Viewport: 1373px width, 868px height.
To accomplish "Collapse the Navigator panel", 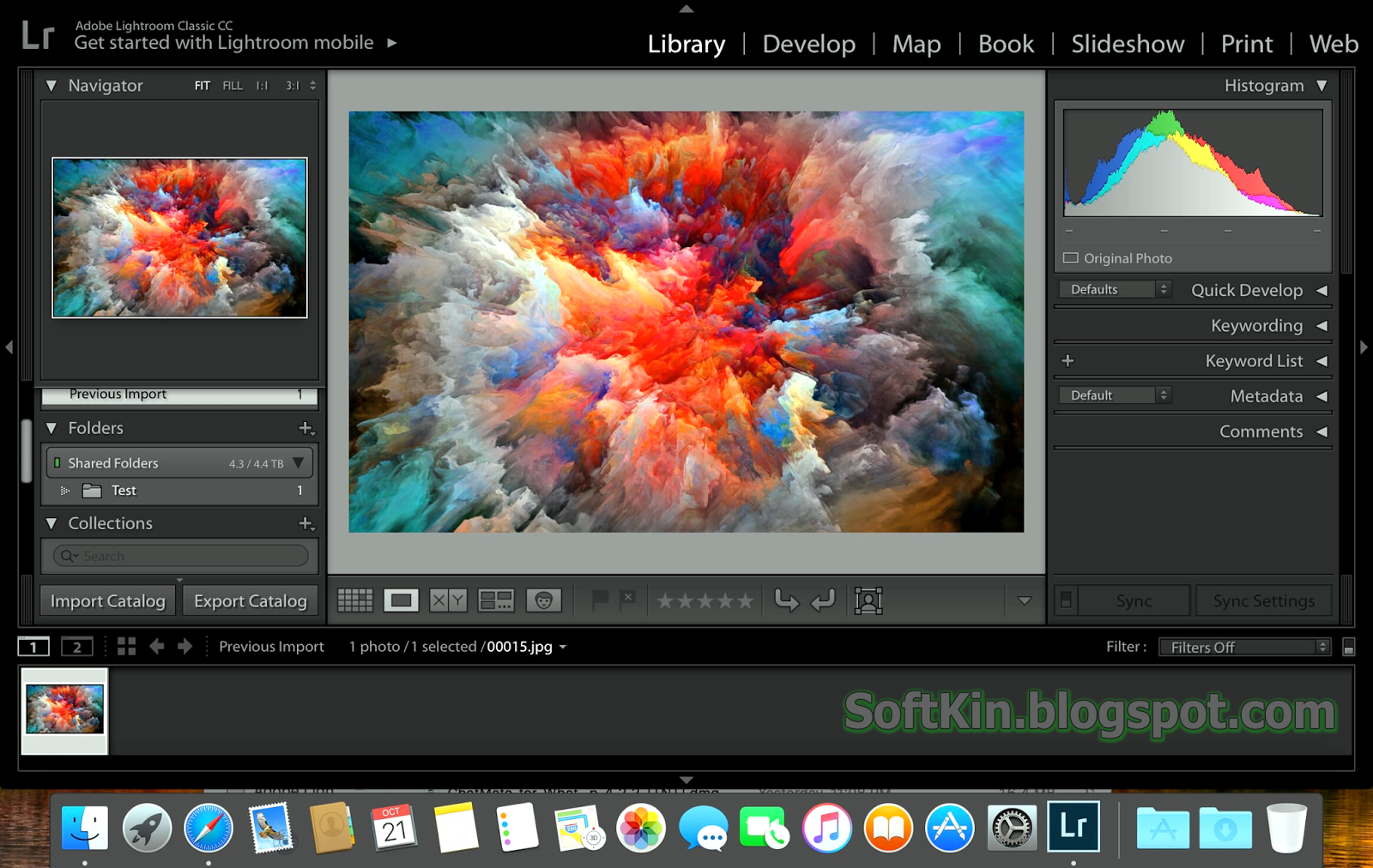I will point(51,86).
